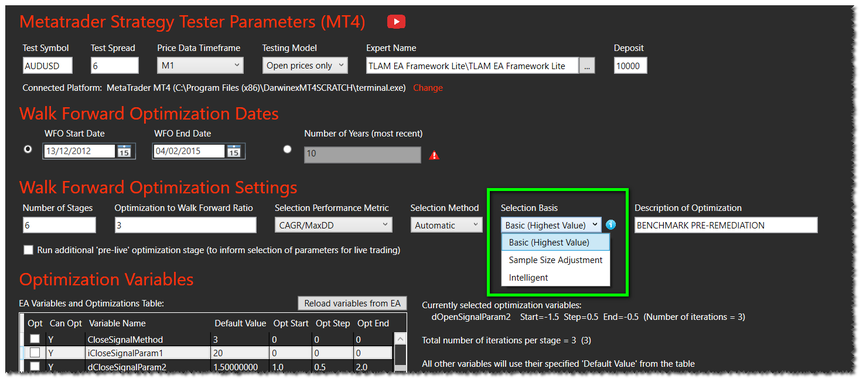Choose Sample Size Adjustment from the list

click(555, 260)
